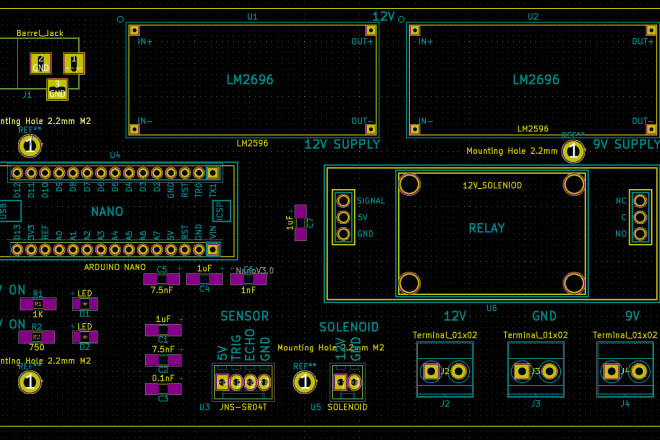Viewport: 660px width, 440px height.
Task: Click capacitor C4 1uF footprint
Action: click(x=205, y=279)
